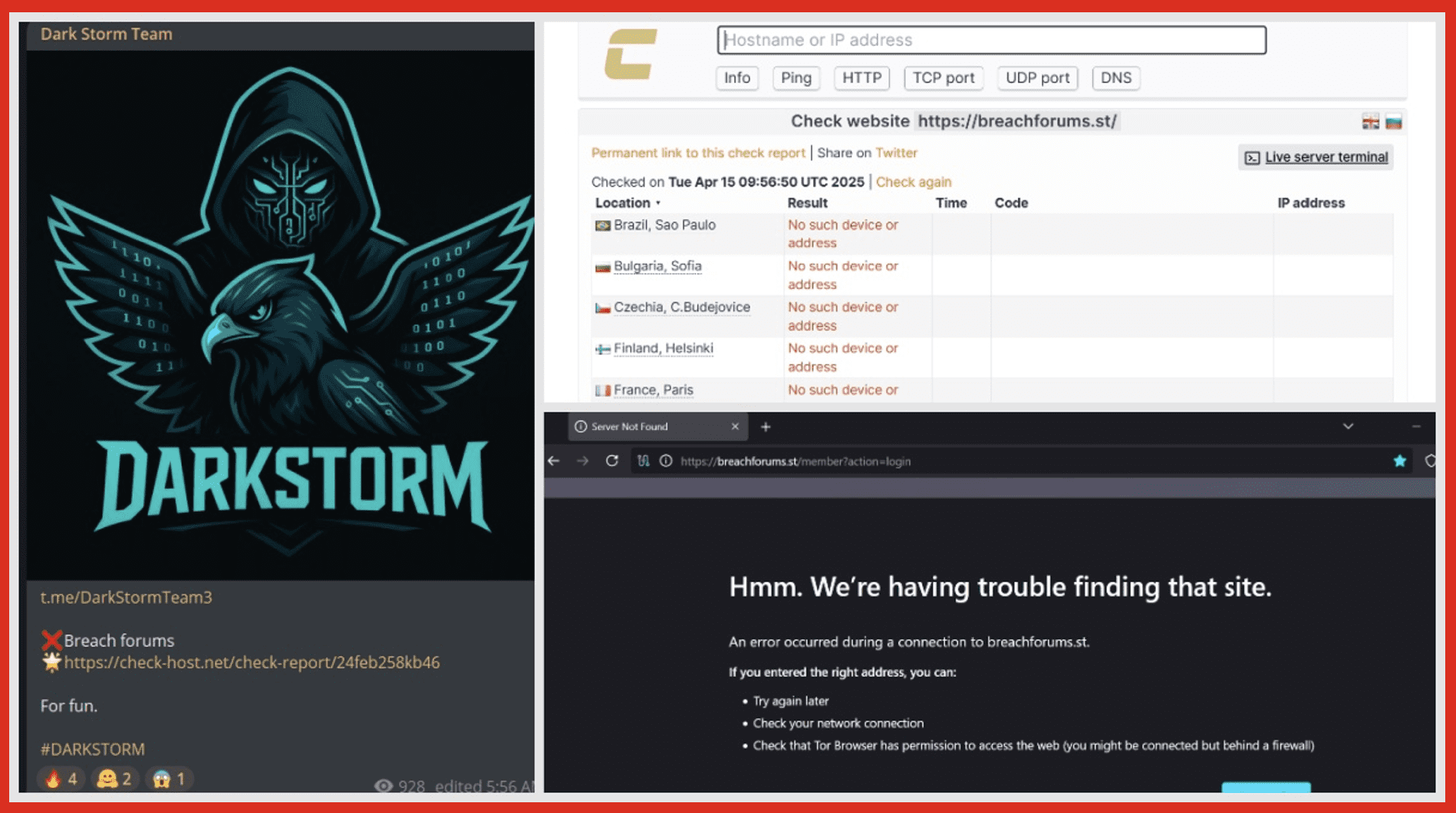
Task: Select the DNS check tab
Action: pyautogui.click(x=1115, y=77)
